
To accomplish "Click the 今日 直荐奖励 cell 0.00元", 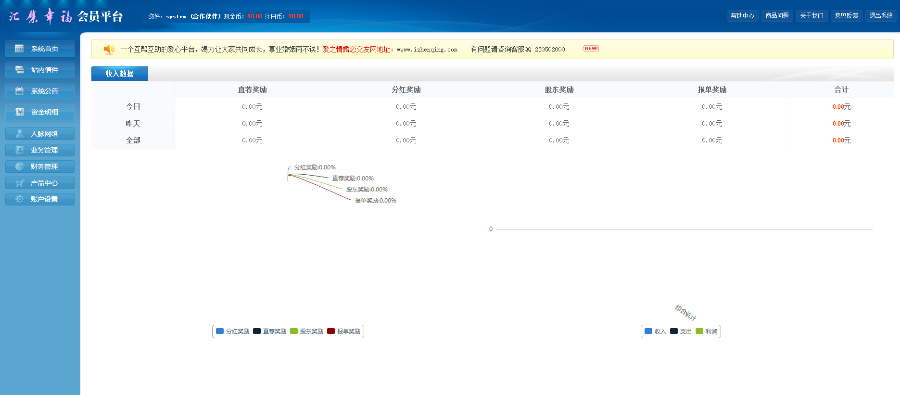I will 252,107.
